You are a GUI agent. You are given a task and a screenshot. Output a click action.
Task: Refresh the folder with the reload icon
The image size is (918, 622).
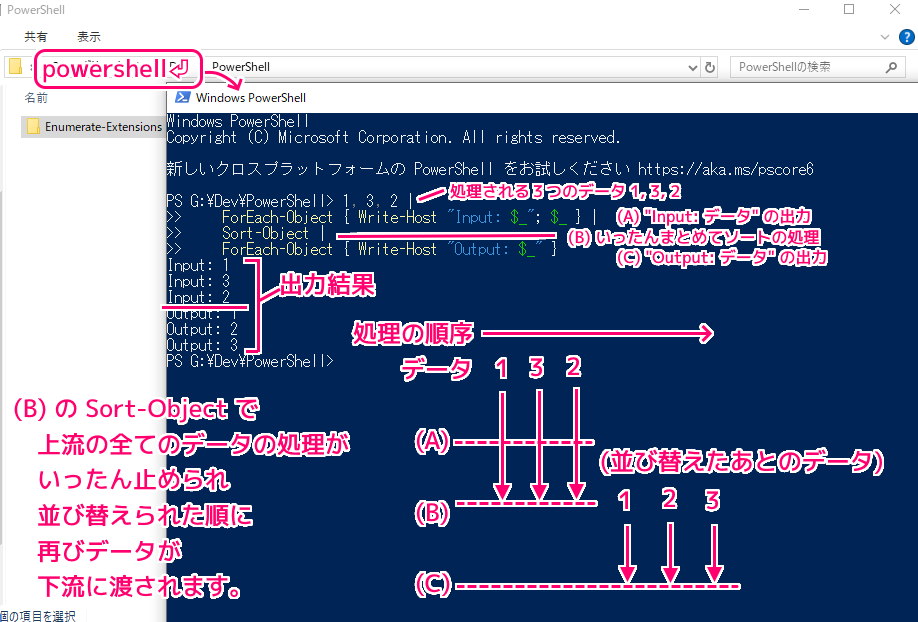[x=710, y=67]
